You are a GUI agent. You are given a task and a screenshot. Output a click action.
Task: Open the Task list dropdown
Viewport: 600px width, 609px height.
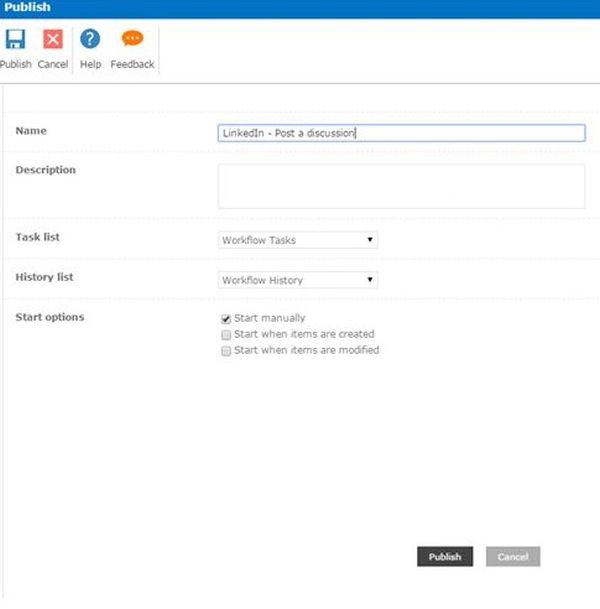[x=297, y=240]
